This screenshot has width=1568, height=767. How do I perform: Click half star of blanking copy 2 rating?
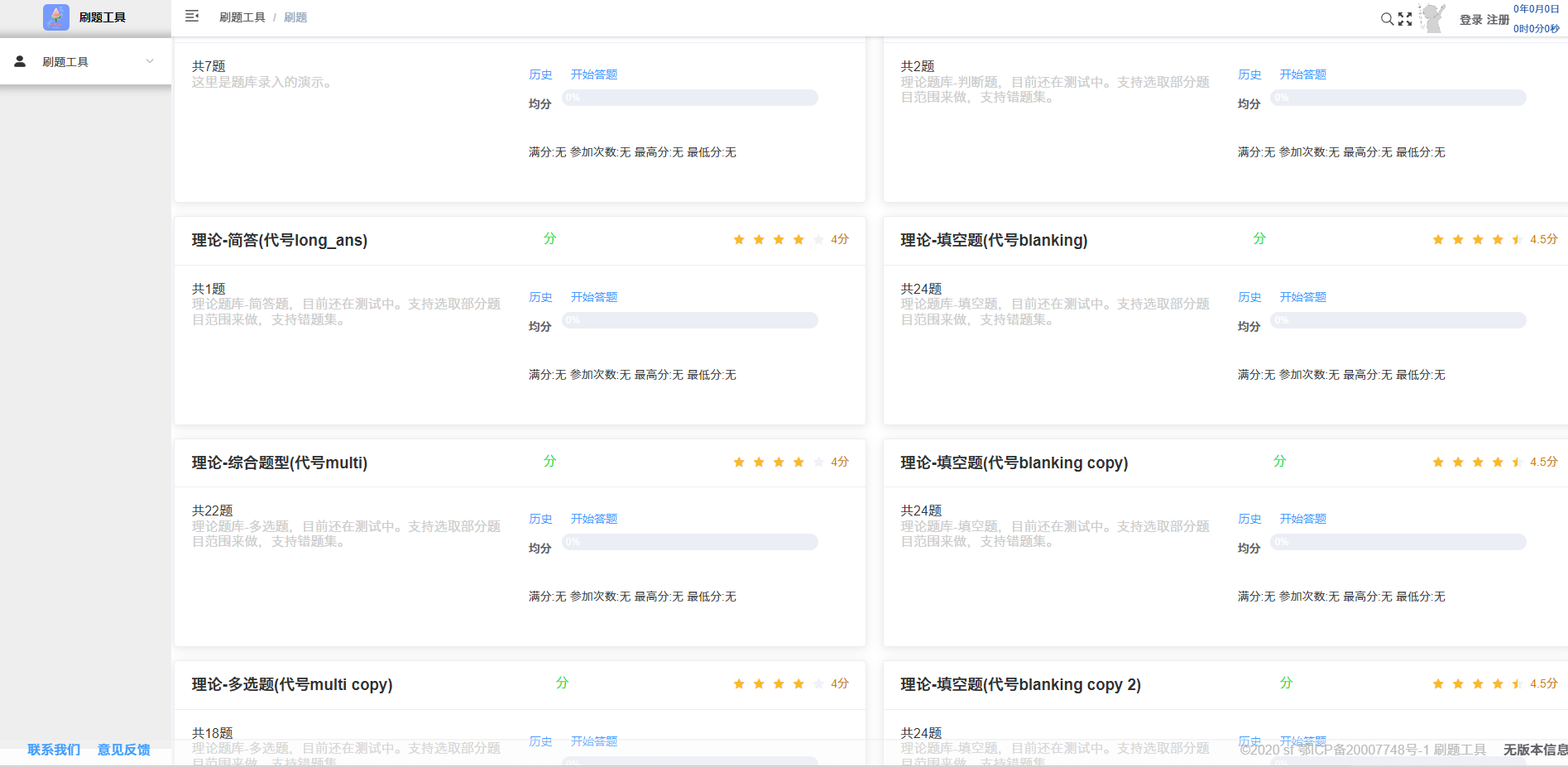click(1518, 684)
